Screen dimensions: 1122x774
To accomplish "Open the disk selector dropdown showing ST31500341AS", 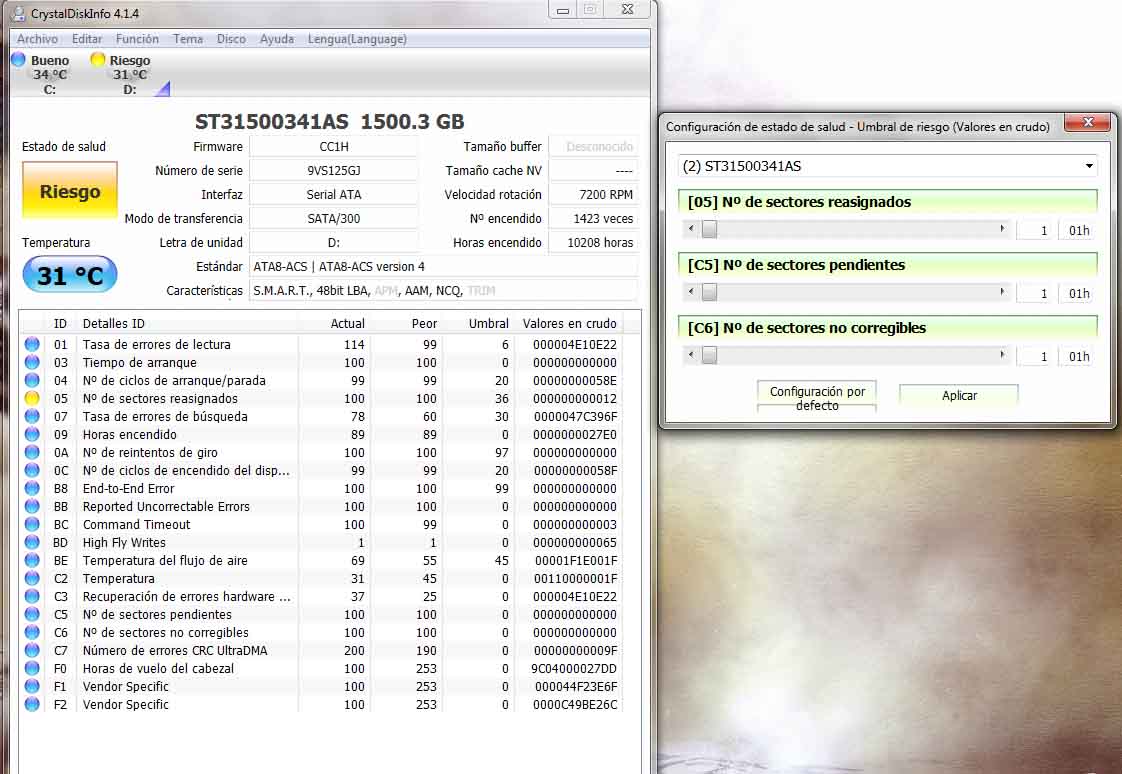I will click(887, 166).
